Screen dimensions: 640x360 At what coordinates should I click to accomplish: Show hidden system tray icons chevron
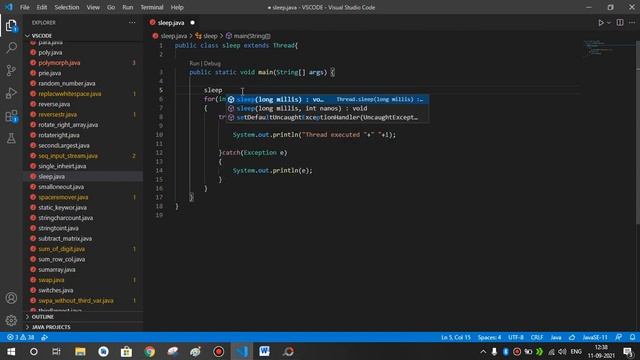[x=483, y=351]
